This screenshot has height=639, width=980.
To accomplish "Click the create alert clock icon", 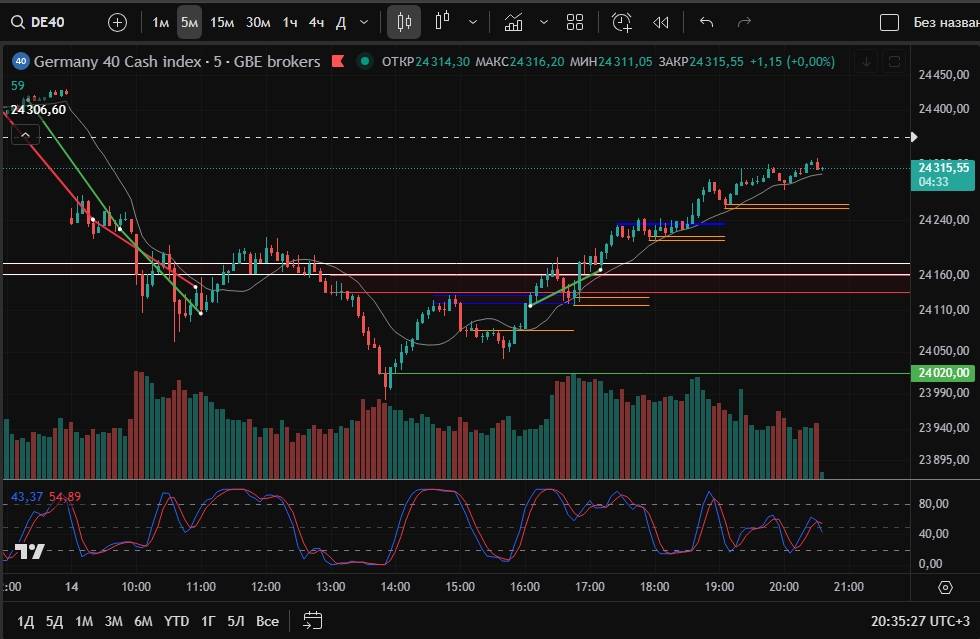I will (x=622, y=22).
